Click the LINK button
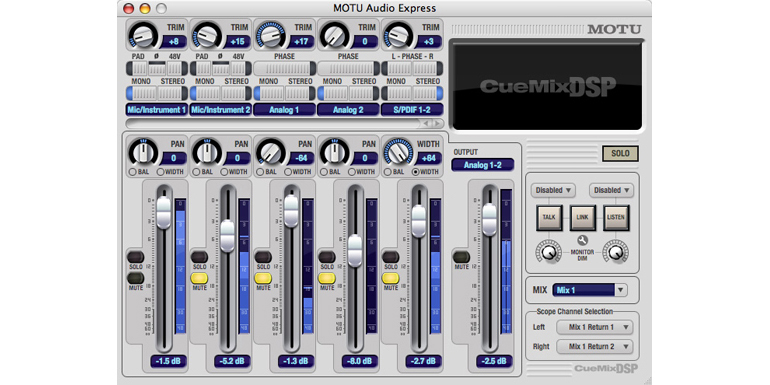The image size is (770, 385). point(582,218)
